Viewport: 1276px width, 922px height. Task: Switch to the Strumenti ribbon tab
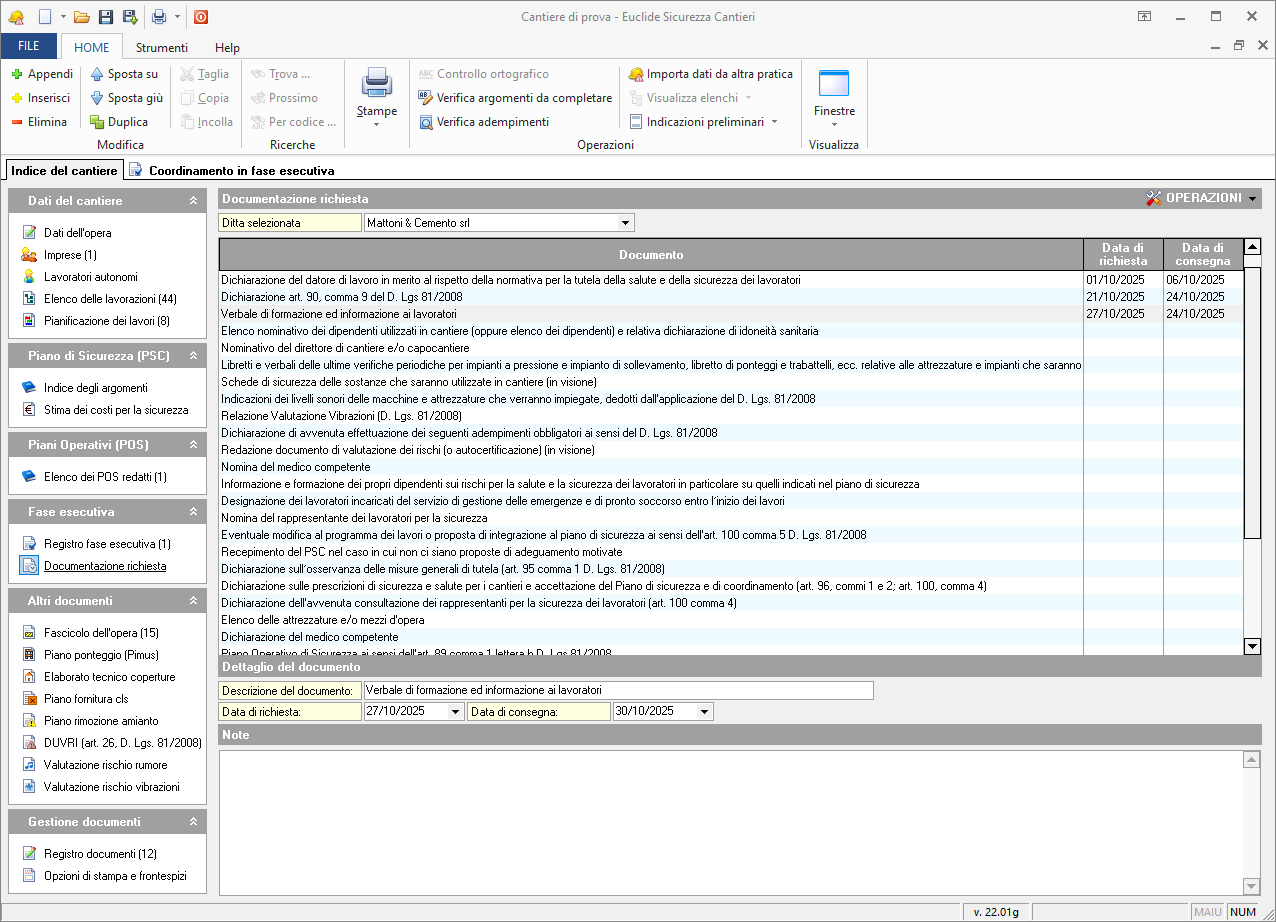[162, 47]
